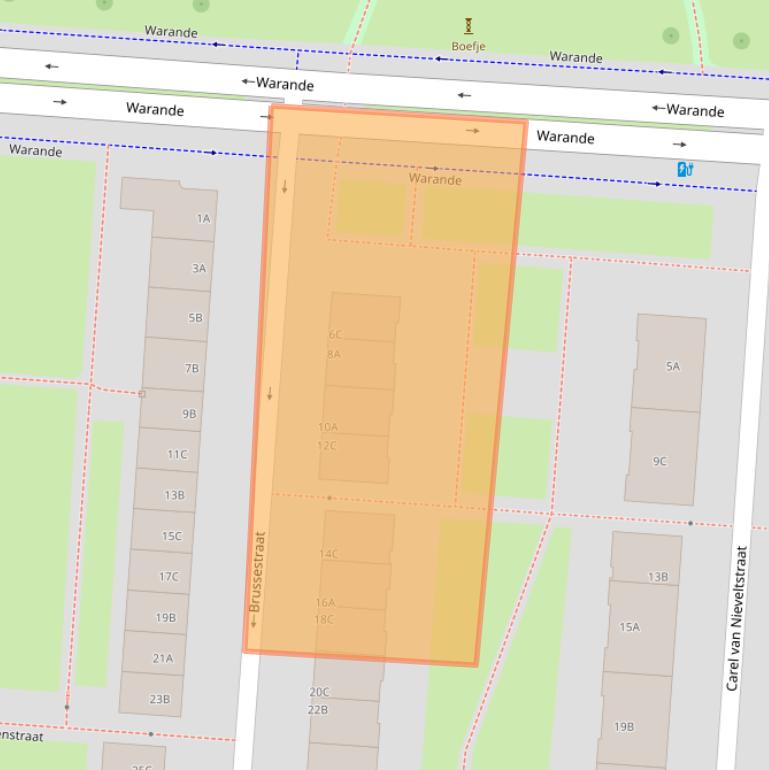The image size is (769, 770).
Task: Click house number 23B
Action: pyautogui.click(x=159, y=699)
